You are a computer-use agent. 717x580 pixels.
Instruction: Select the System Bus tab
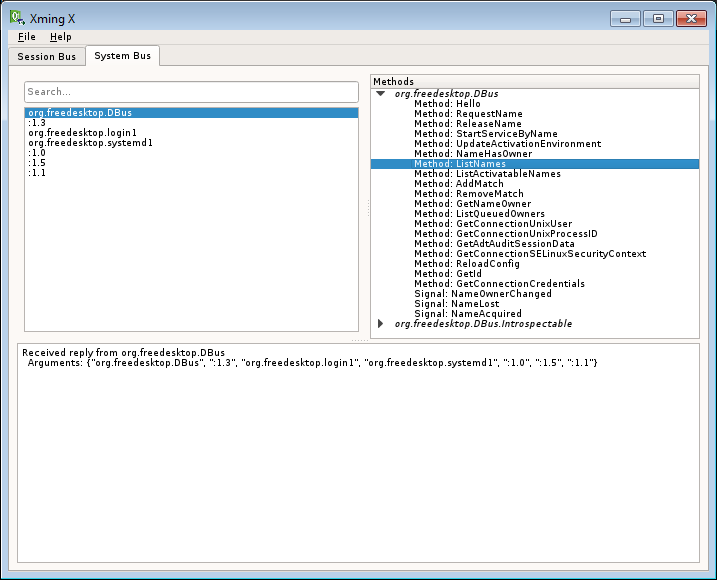[x=123, y=55]
